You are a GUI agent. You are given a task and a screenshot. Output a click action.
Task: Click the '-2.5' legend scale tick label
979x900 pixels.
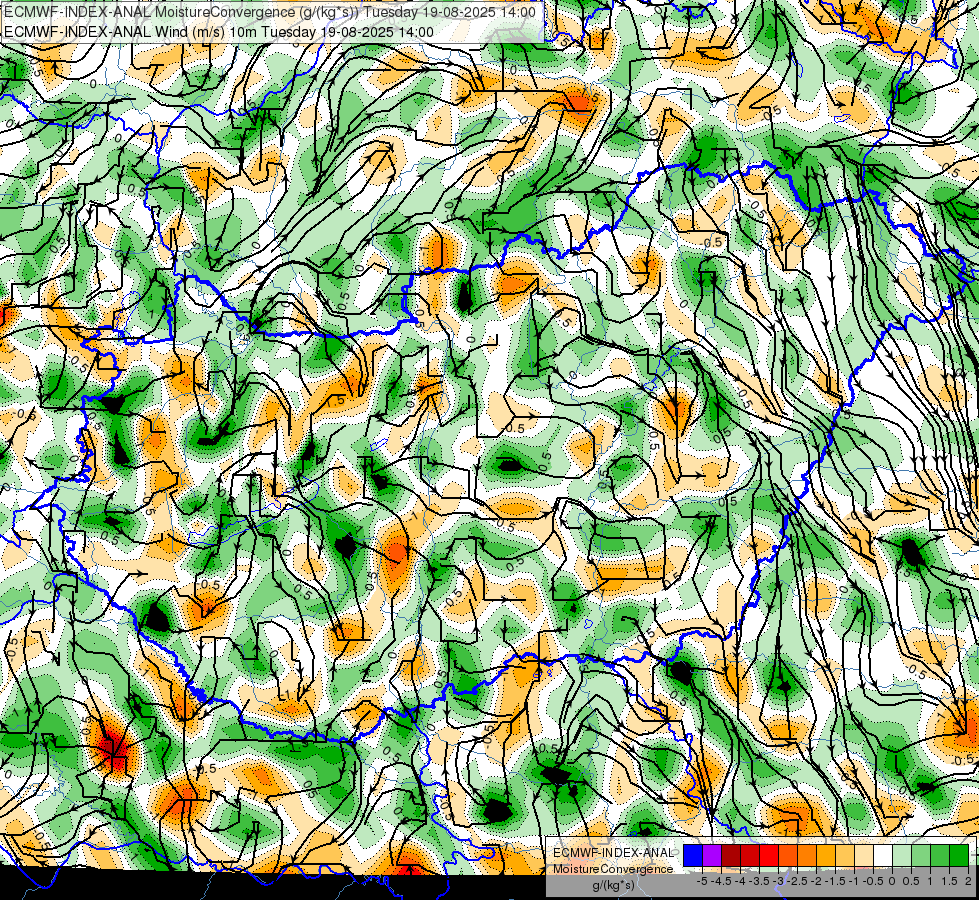point(797,881)
